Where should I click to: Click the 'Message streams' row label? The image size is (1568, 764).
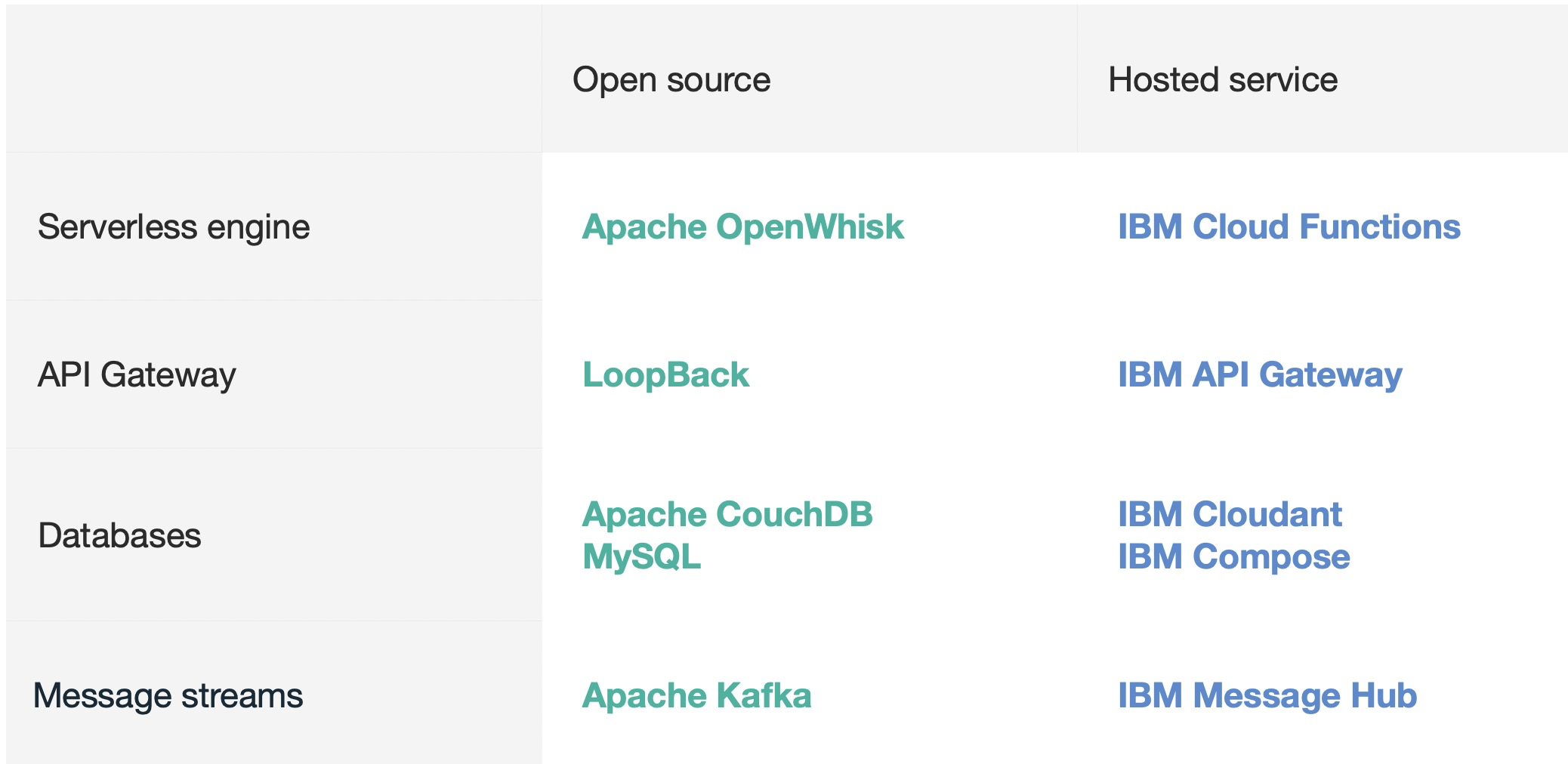[168, 696]
